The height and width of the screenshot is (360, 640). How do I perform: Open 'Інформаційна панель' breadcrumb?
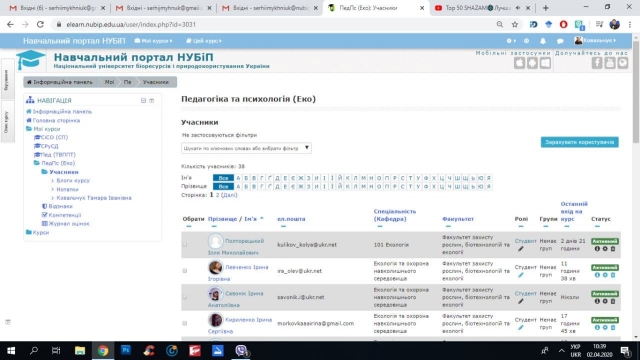click(x=60, y=82)
